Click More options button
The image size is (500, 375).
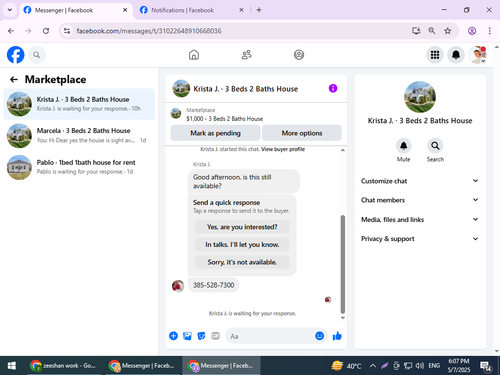302,133
